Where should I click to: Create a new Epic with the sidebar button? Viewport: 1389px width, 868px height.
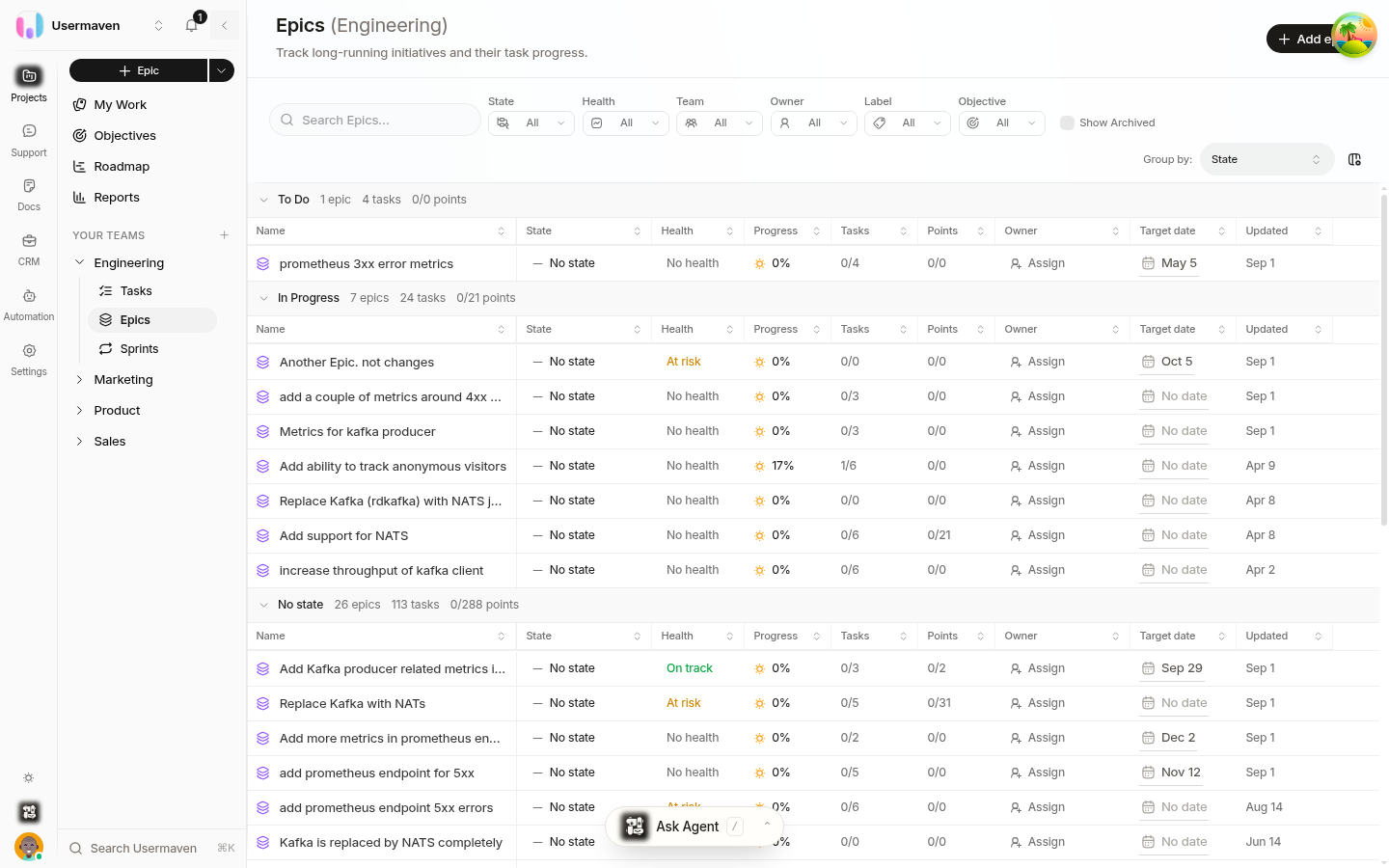coord(138,70)
